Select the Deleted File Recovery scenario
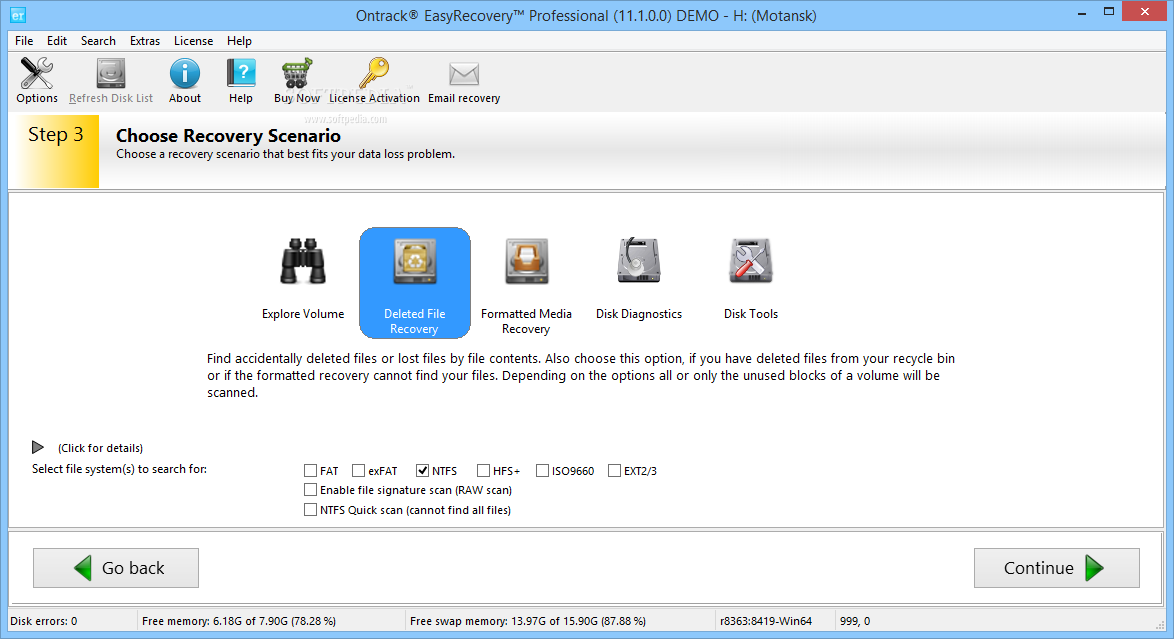Viewport: 1174px width, 639px height. 415,283
